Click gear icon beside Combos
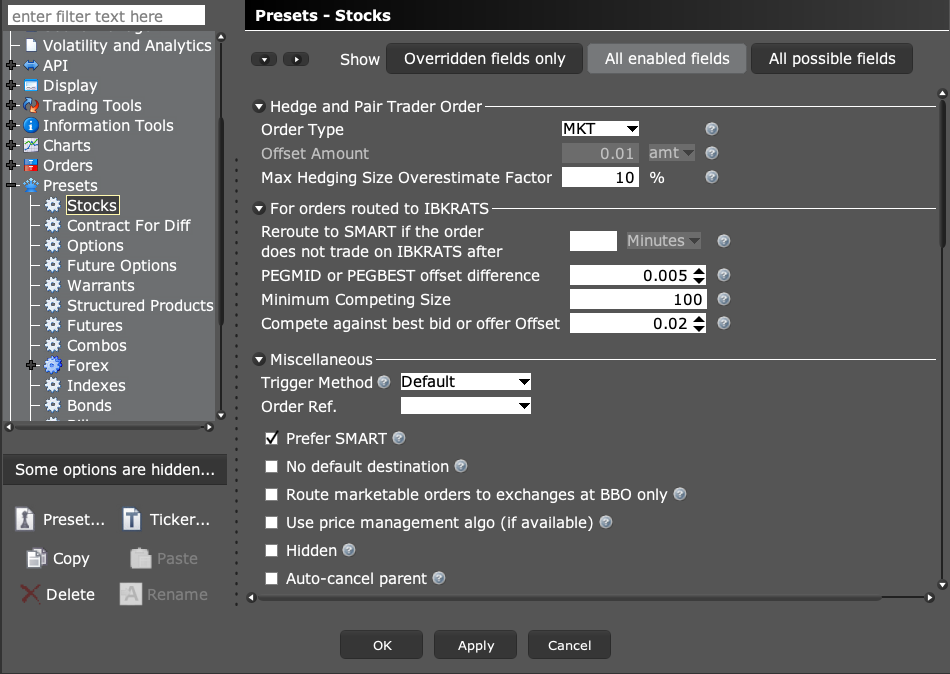 (53, 345)
